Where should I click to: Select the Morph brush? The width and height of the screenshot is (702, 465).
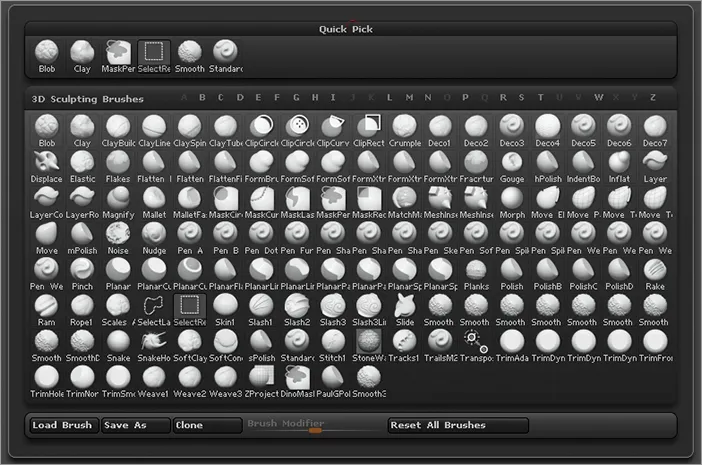click(x=512, y=200)
